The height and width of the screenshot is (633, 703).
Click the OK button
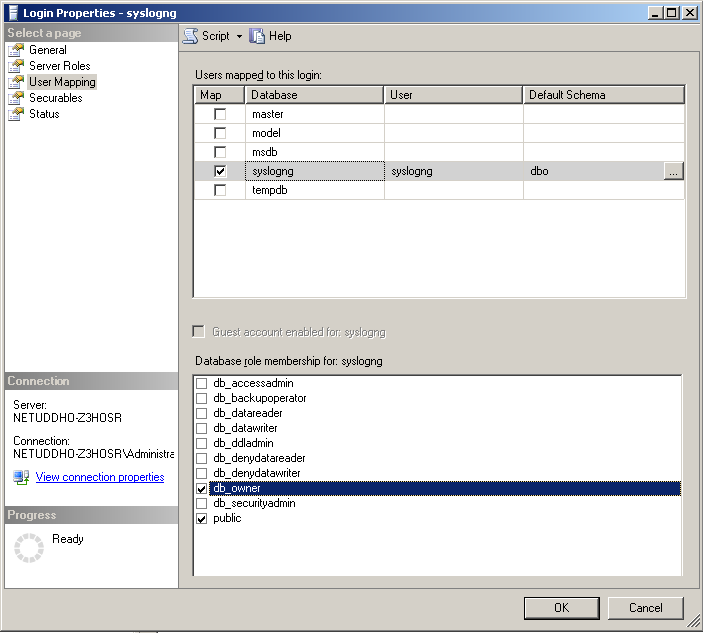[x=561, y=608]
